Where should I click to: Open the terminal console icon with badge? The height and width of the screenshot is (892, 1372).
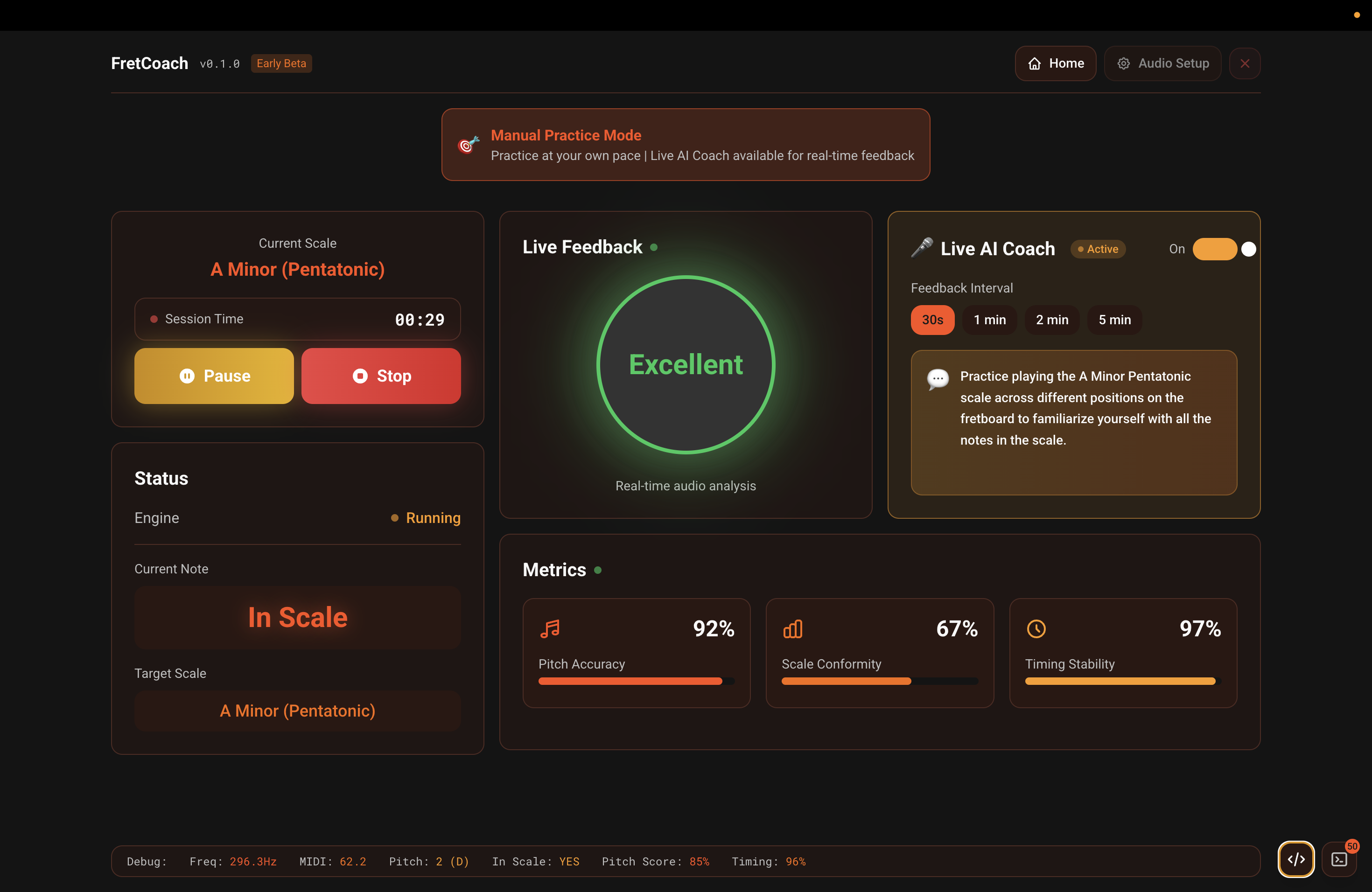click(1339, 859)
